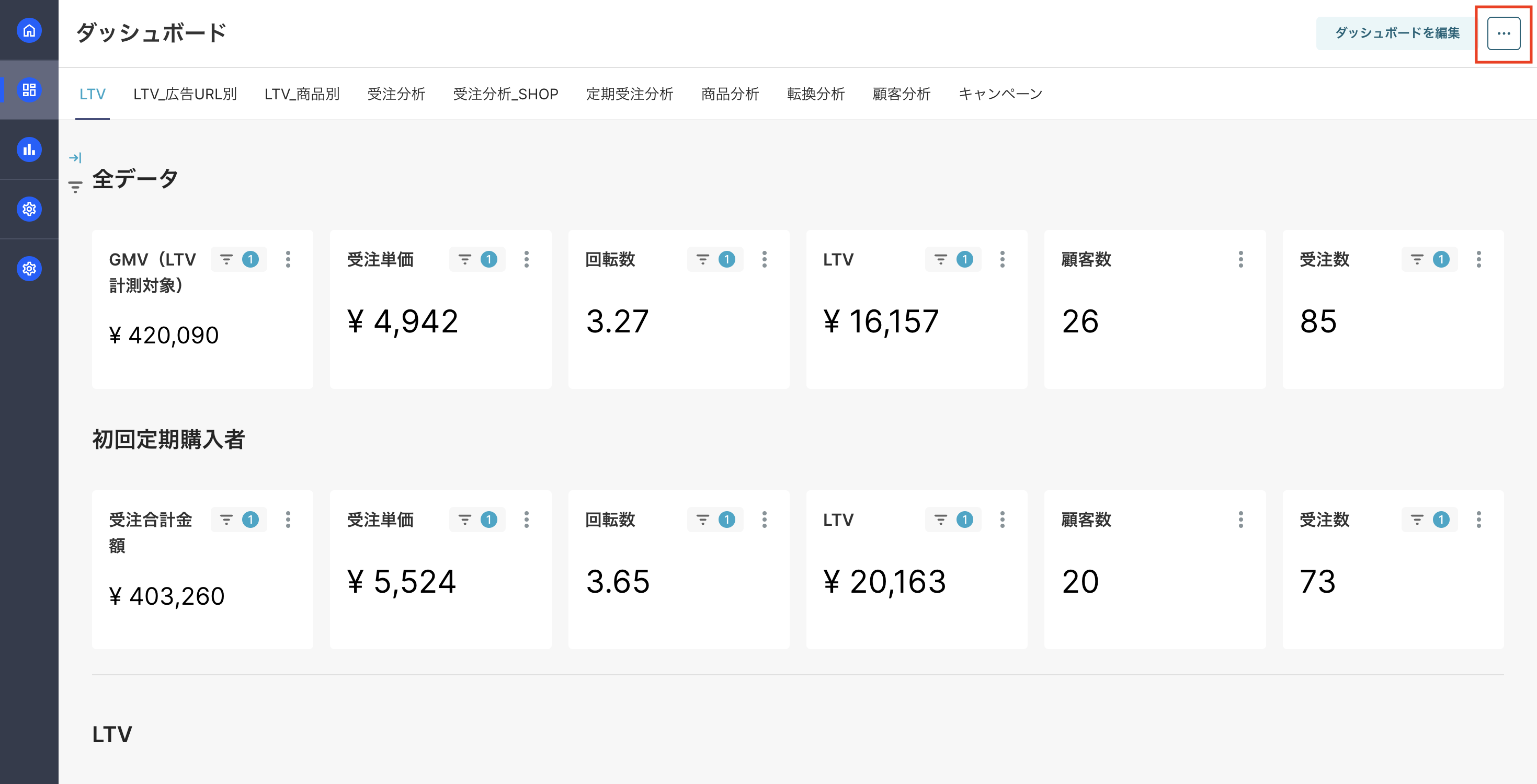This screenshot has height=784, width=1537.
Task: Open filter badge on 受注合計金額 card
Action: [238, 520]
